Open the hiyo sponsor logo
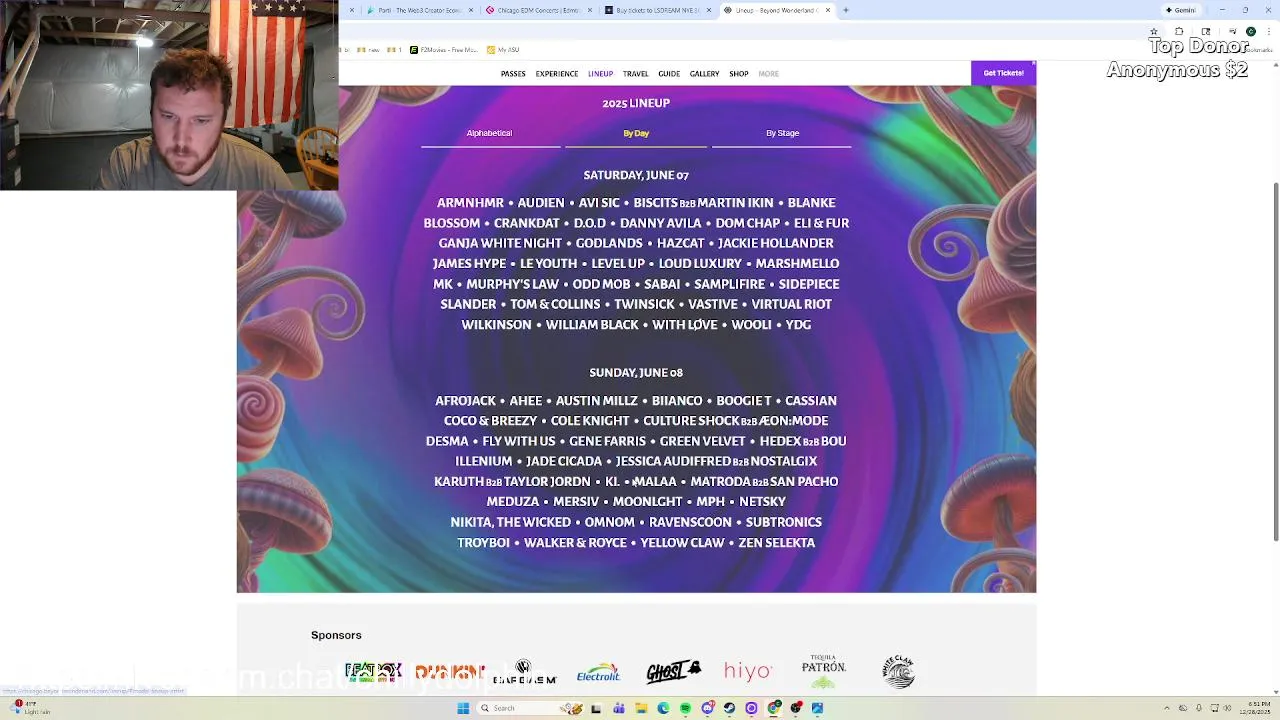The image size is (1280, 720). (x=748, y=671)
